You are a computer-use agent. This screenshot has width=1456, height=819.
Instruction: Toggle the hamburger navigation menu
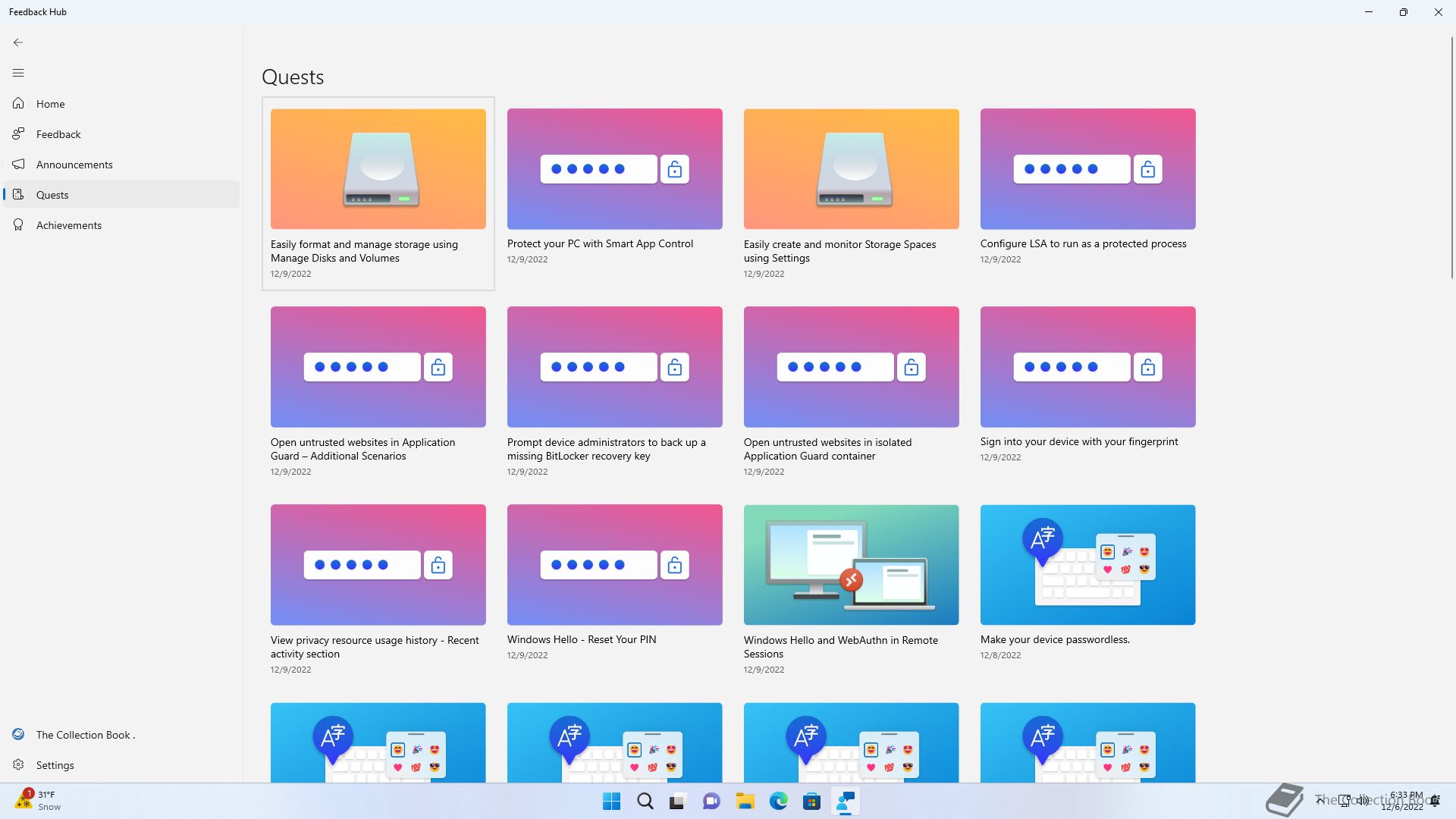(18, 73)
